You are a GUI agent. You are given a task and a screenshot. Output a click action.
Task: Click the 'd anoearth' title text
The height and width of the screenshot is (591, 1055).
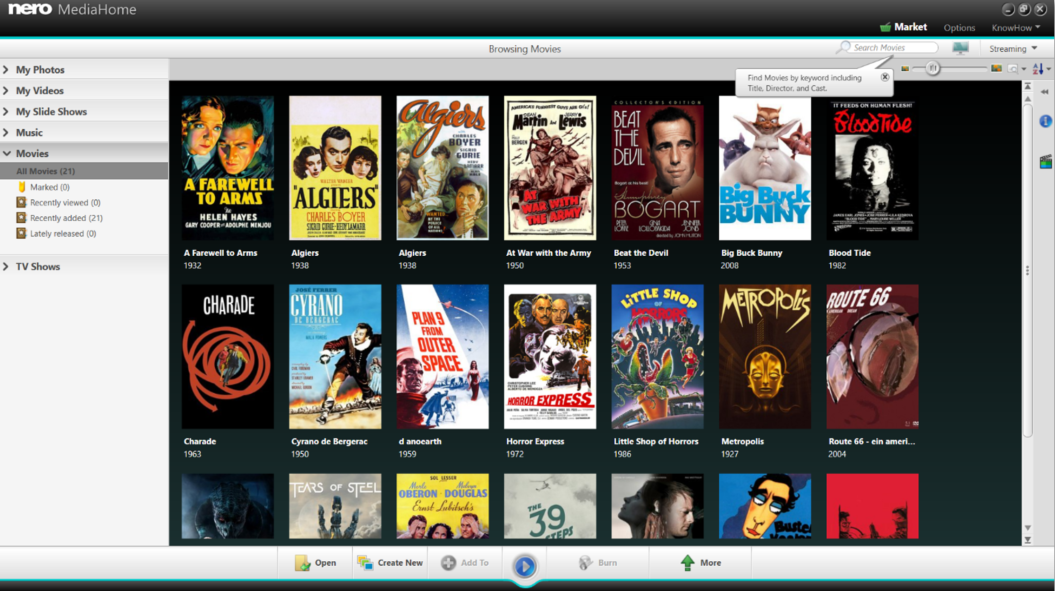tap(420, 442)
